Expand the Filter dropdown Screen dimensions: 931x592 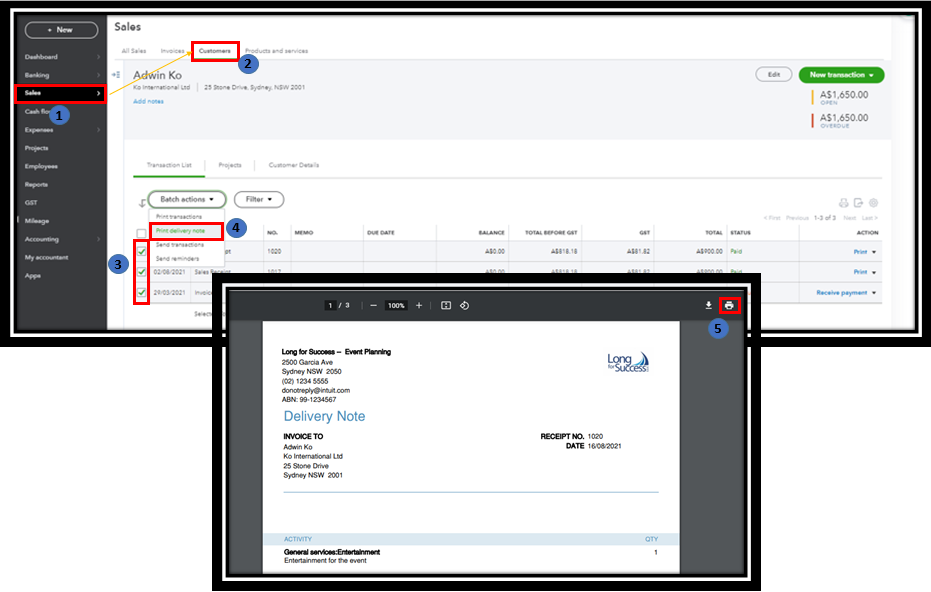259,199
